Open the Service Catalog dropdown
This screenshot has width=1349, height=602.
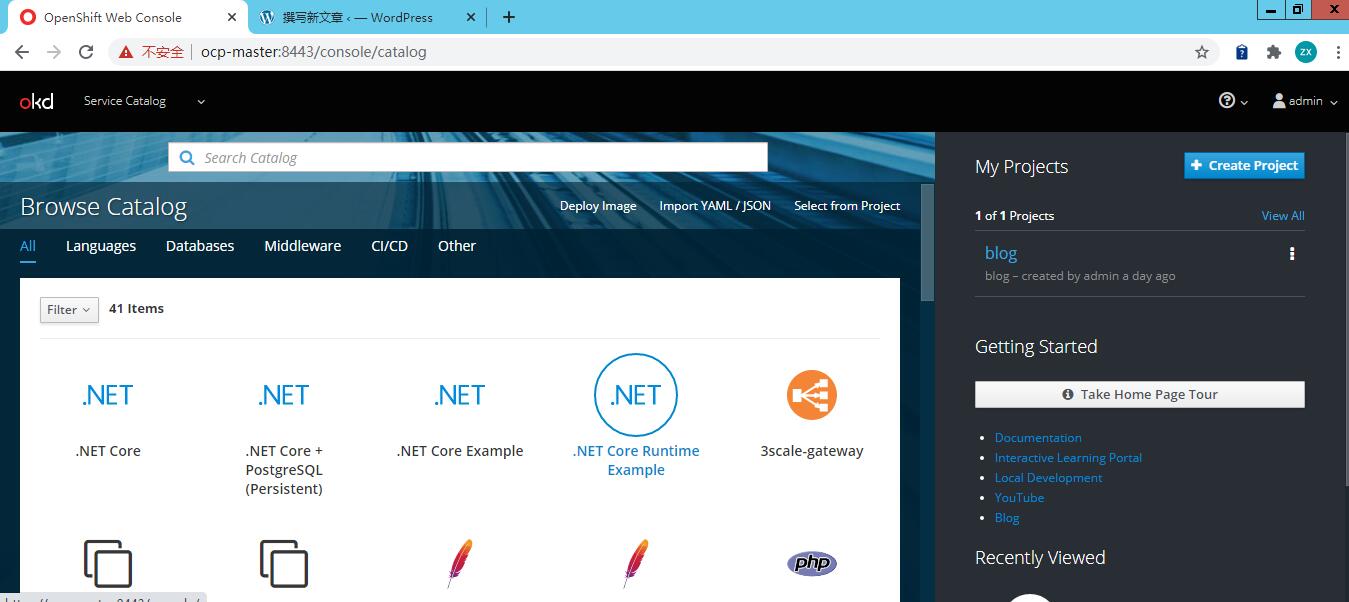coord(144,101)
